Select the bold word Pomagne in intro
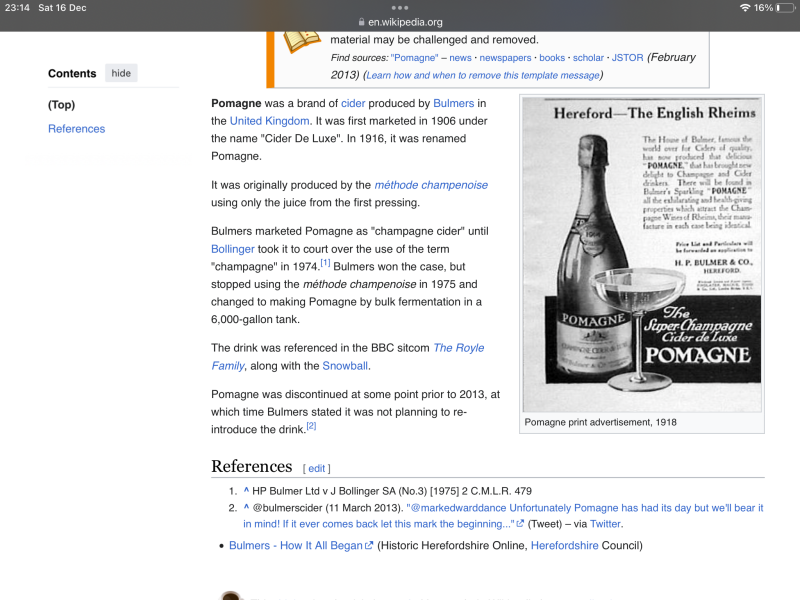Image resolution: width=800 pixels, height=600 pixels. [236, 103]
